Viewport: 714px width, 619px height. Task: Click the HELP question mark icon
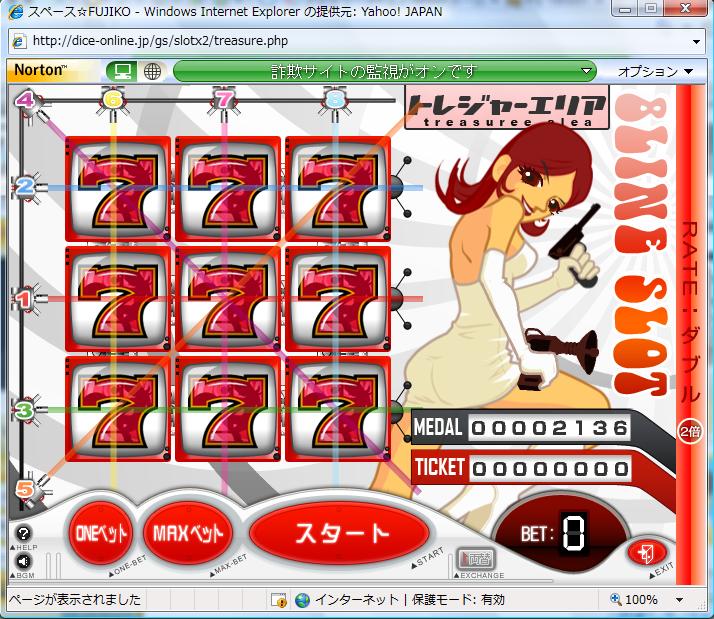(24, 534)
